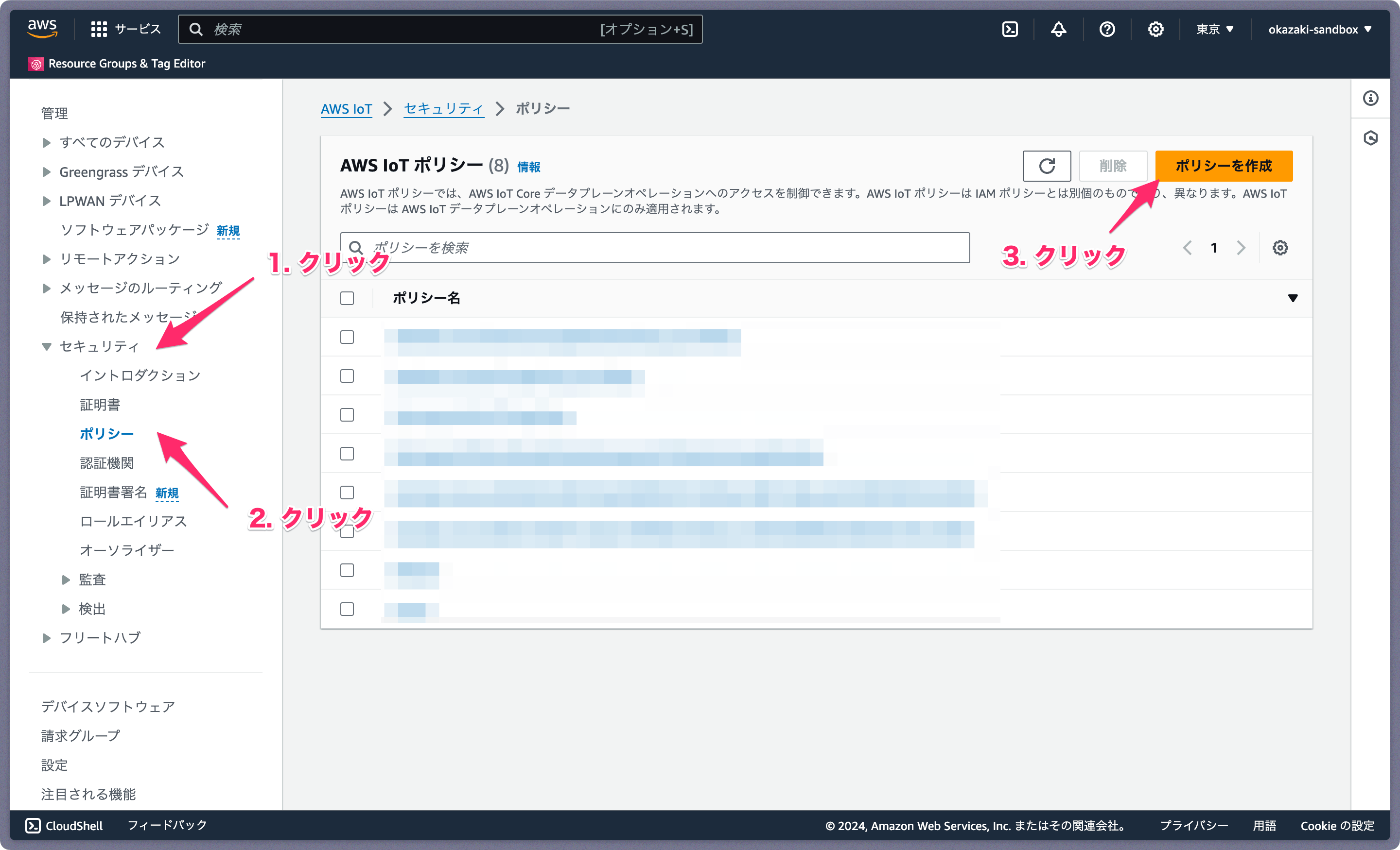1400x850 pixels.
Task: Open 認証機関 in sidebar
Action: (x=107, y=463)
